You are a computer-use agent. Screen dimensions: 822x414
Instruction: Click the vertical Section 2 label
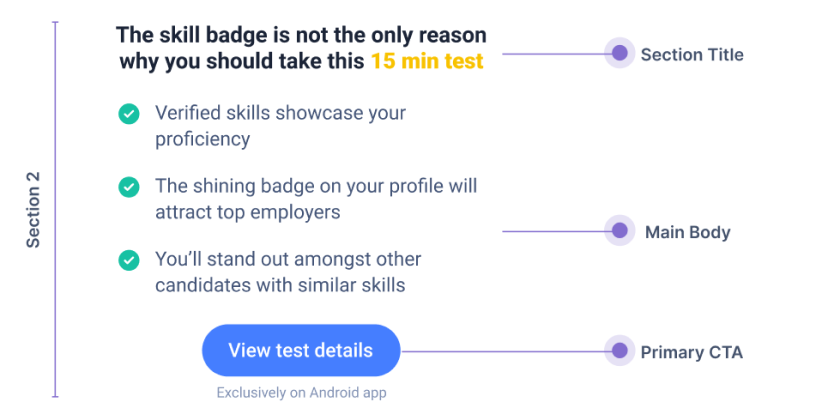point(34,209)
